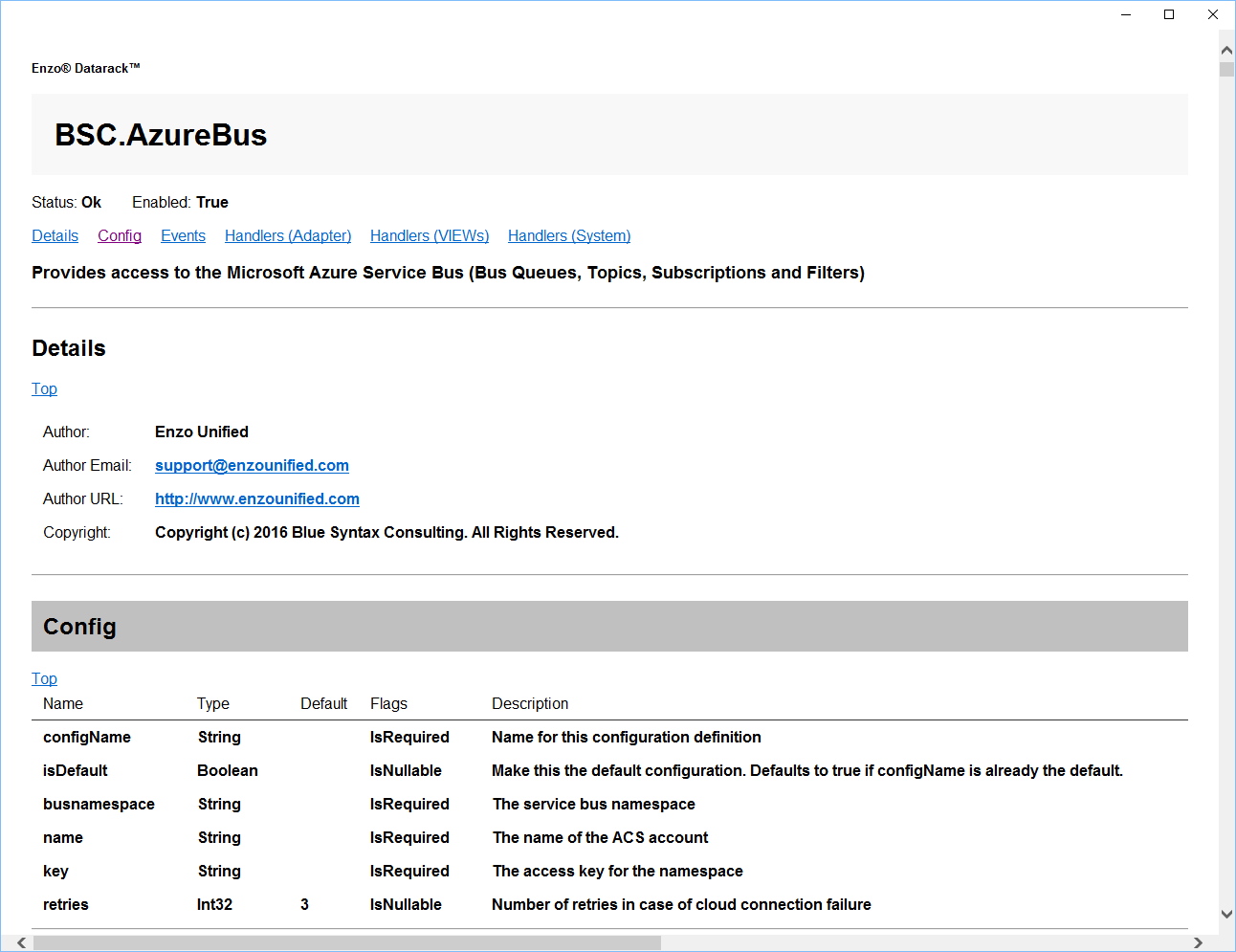Viewport: 1236px width, 952px height.
Task: Minimize the window
Action: [x=1126, y=14]
